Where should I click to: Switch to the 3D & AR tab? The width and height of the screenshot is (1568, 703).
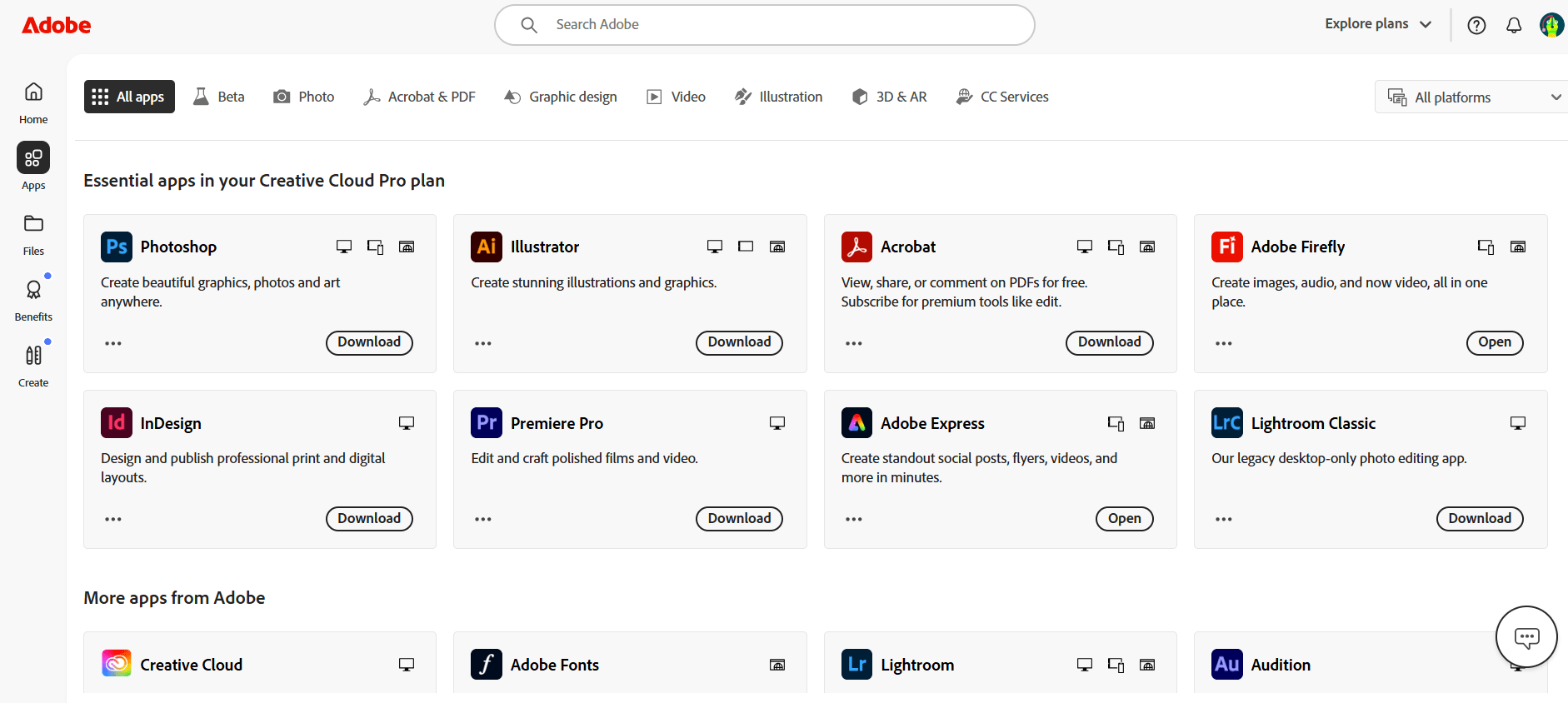[x=890, y=97]
